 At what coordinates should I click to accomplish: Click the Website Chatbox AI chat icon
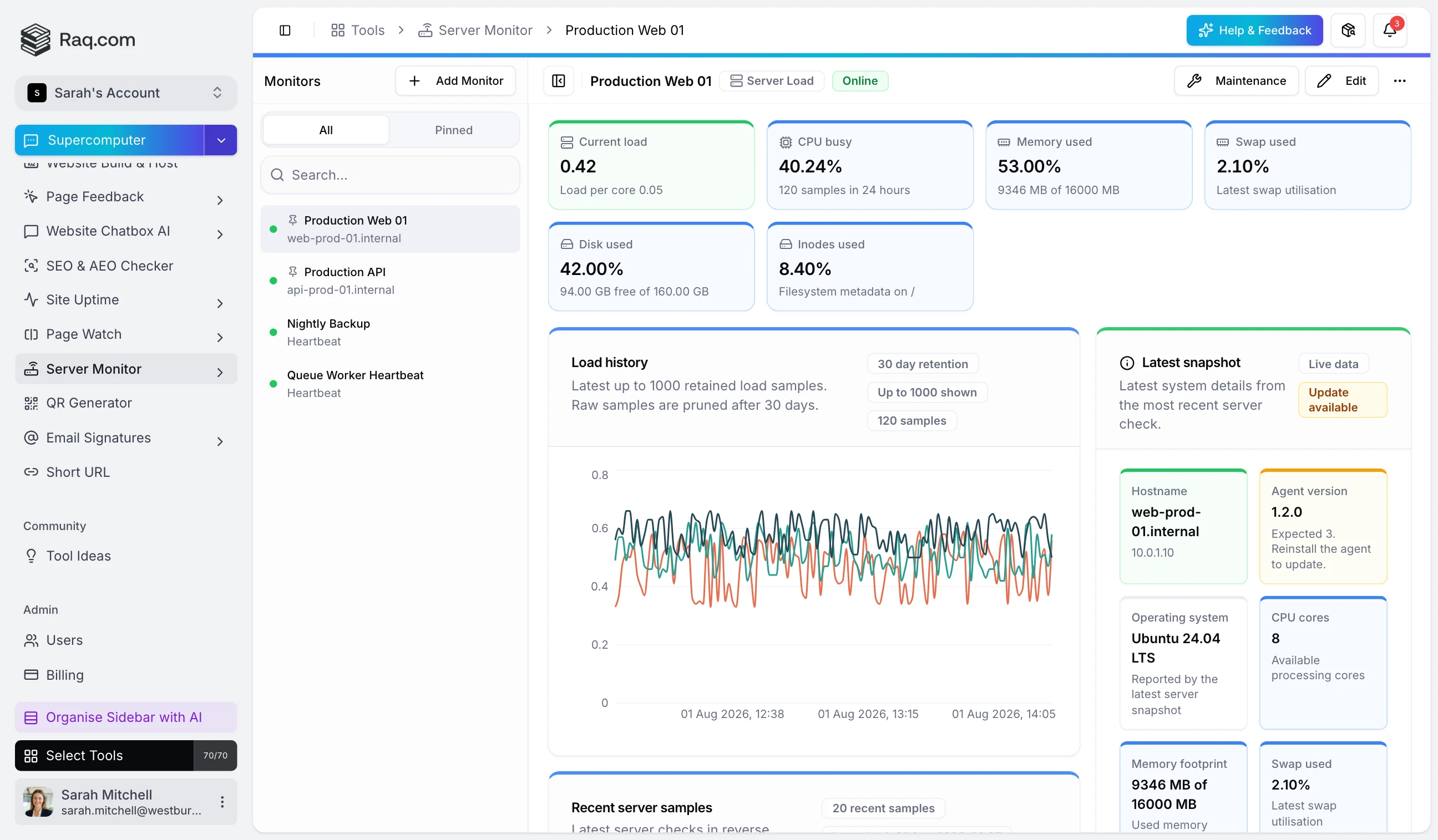(x=31, y=231)
